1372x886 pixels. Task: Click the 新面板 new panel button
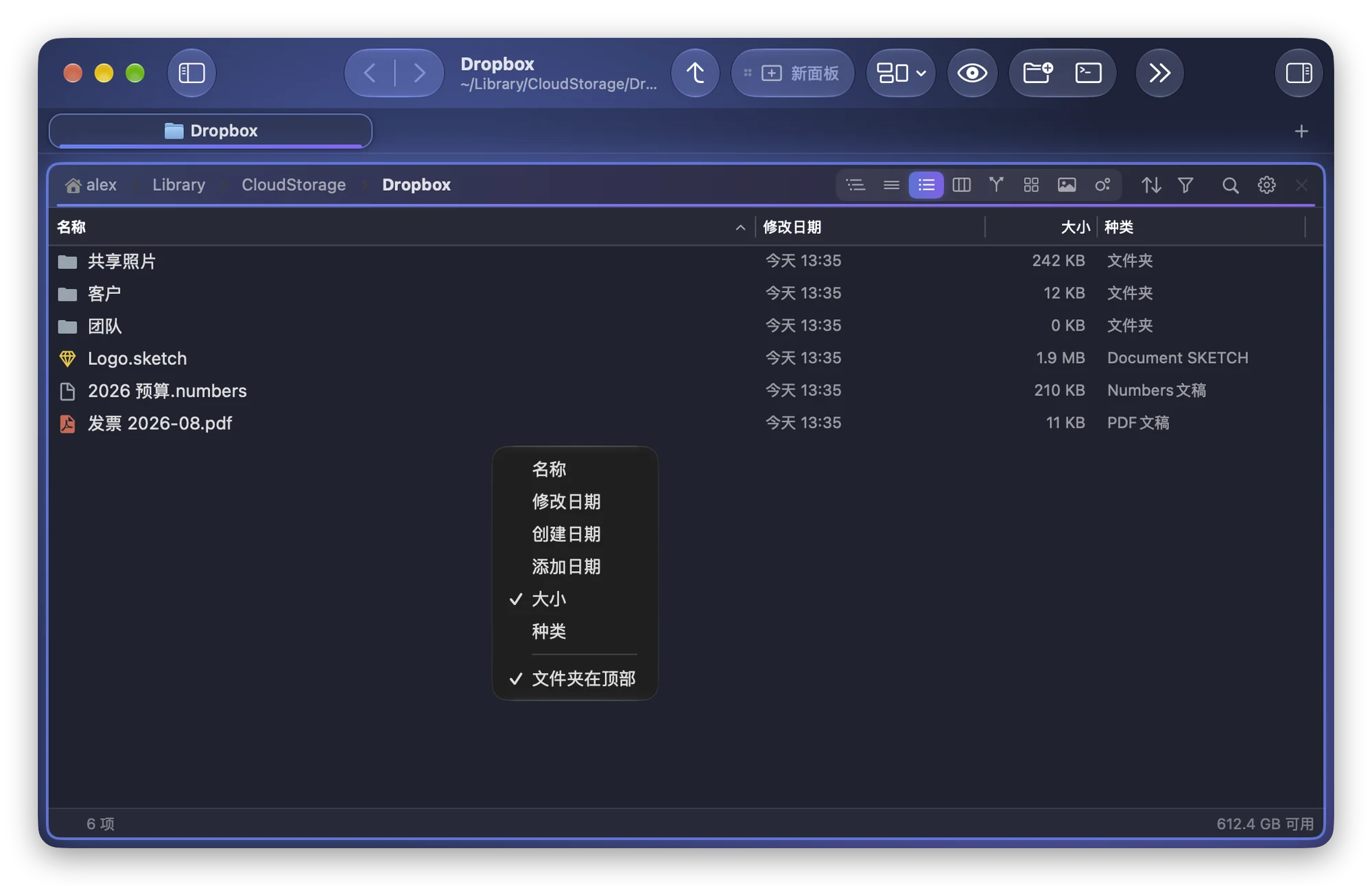tap(792, 73)
